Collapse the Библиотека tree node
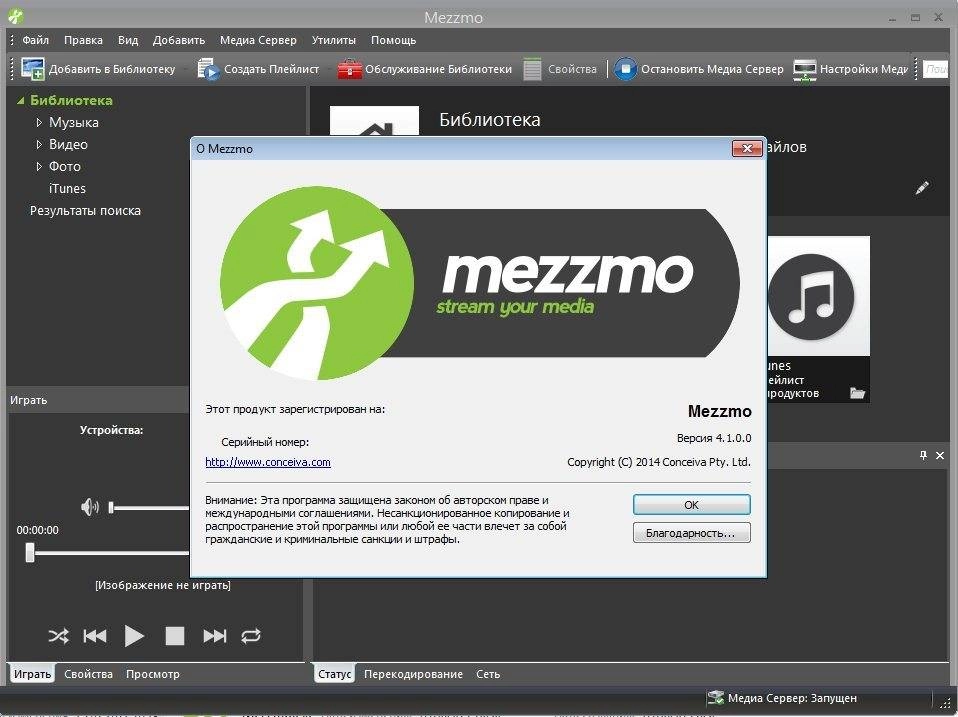958x717 pixels. (21, 100)
